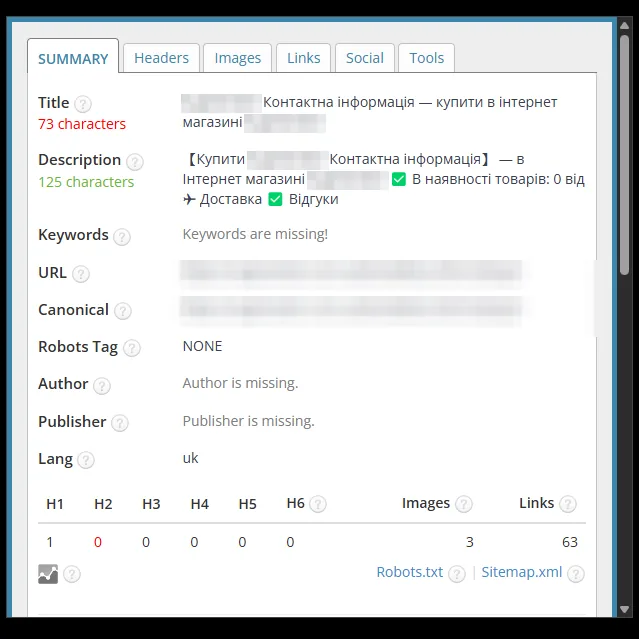
Task: Click the help icon beside Publisher
Action: [120, 423]
